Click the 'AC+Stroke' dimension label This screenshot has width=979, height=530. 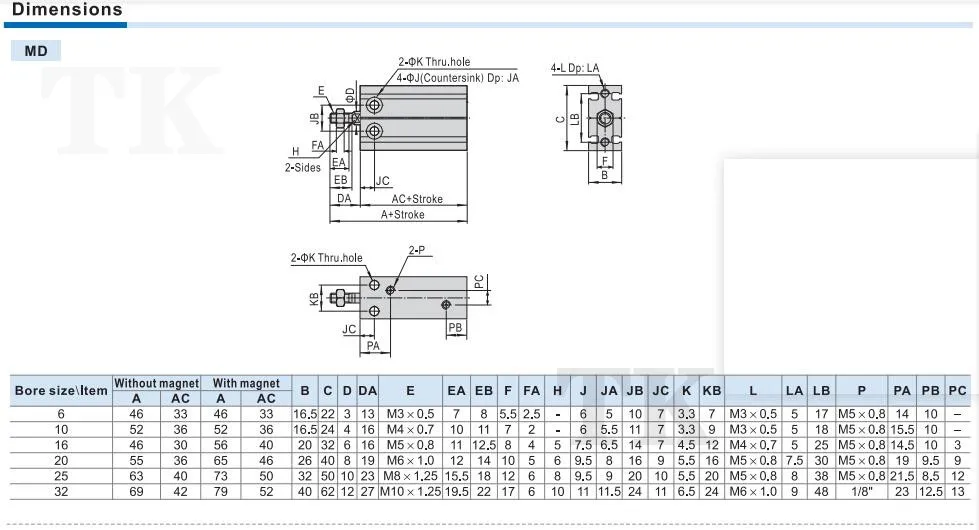(x=416, y=199)
